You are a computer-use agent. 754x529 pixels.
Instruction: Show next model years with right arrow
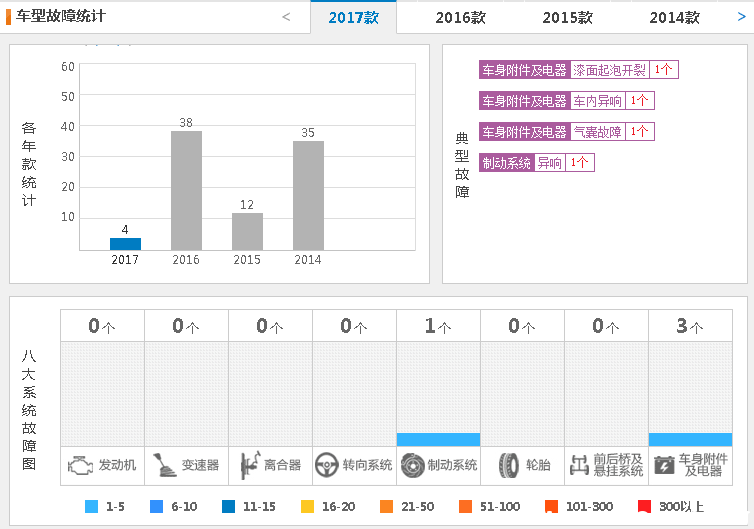pos(741,17)
